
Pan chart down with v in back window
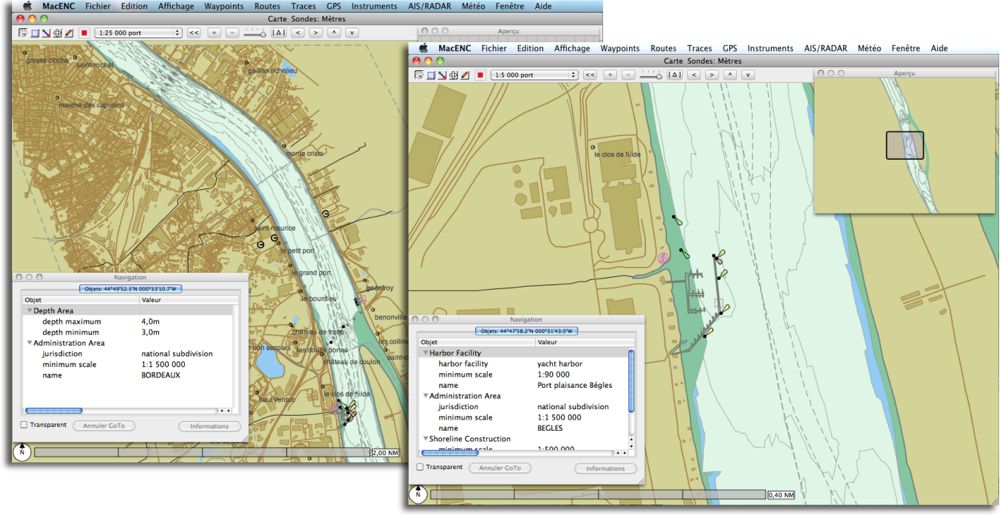[351, 33]
